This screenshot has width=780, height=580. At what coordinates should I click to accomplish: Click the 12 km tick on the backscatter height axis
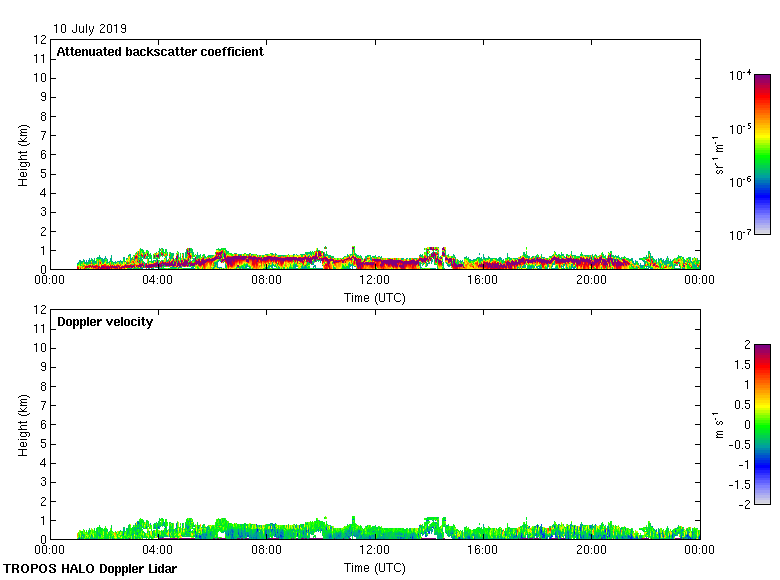pyautogui.click(x=41, y=40)
